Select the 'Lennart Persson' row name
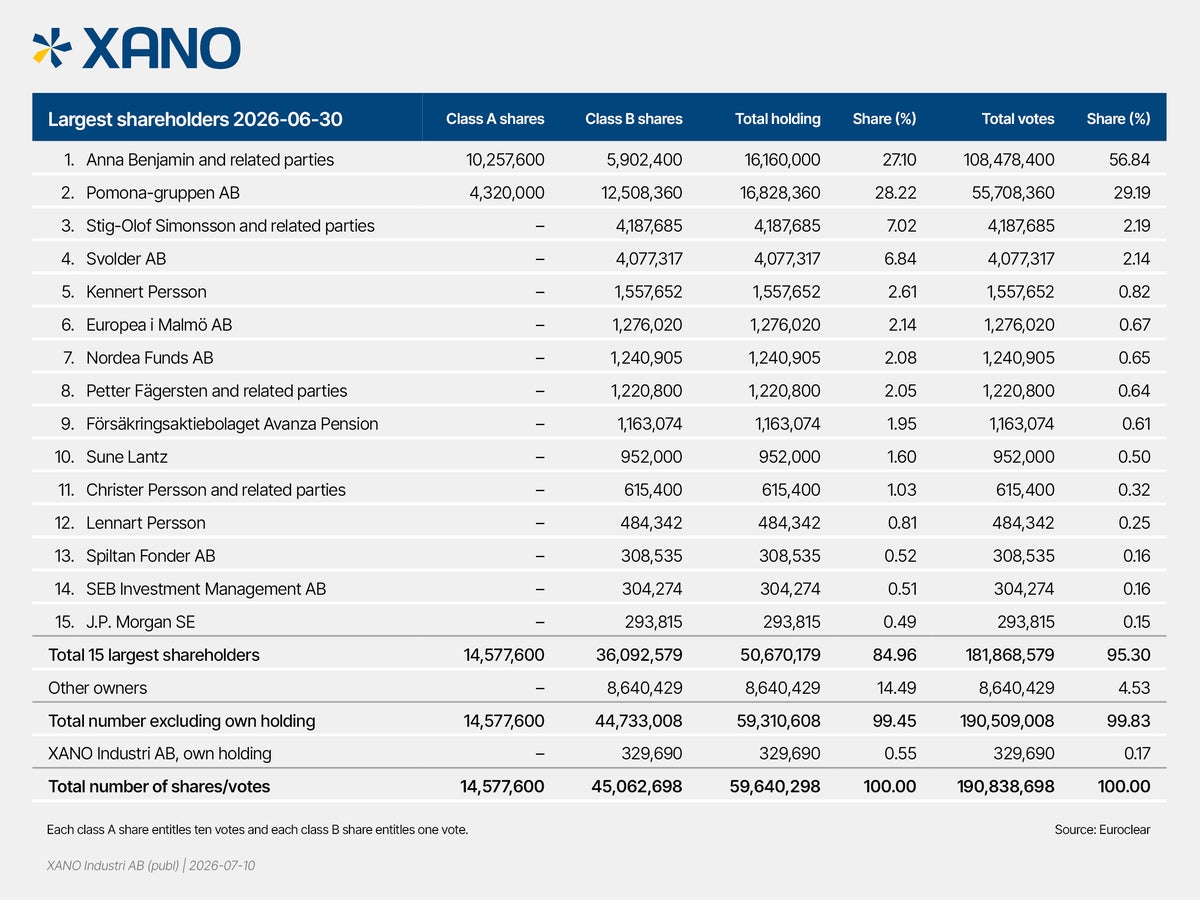Image resolution: width=1200 pixels, height=900 pixels. point(146,523)
